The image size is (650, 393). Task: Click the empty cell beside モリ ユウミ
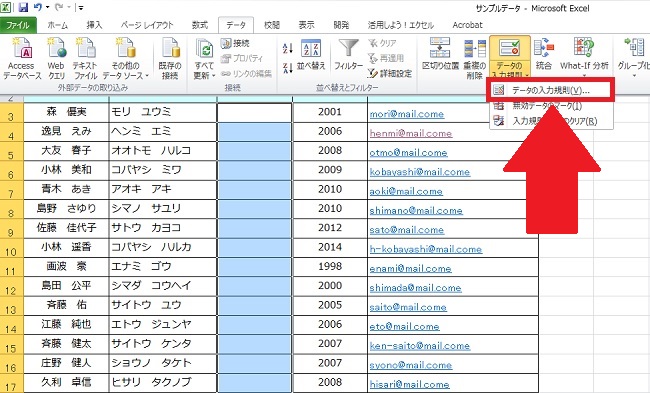[x=254, y=113]
